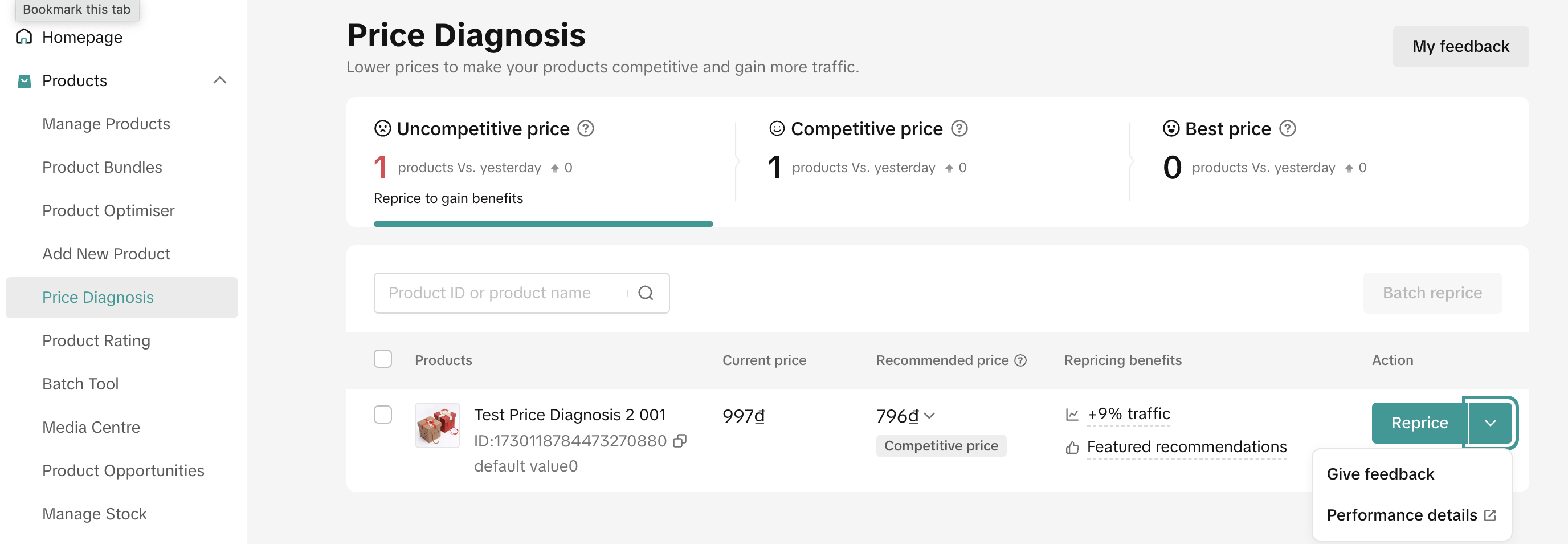
Task: Copy the product ID with copy icon
Action: (x=680, y=440)
